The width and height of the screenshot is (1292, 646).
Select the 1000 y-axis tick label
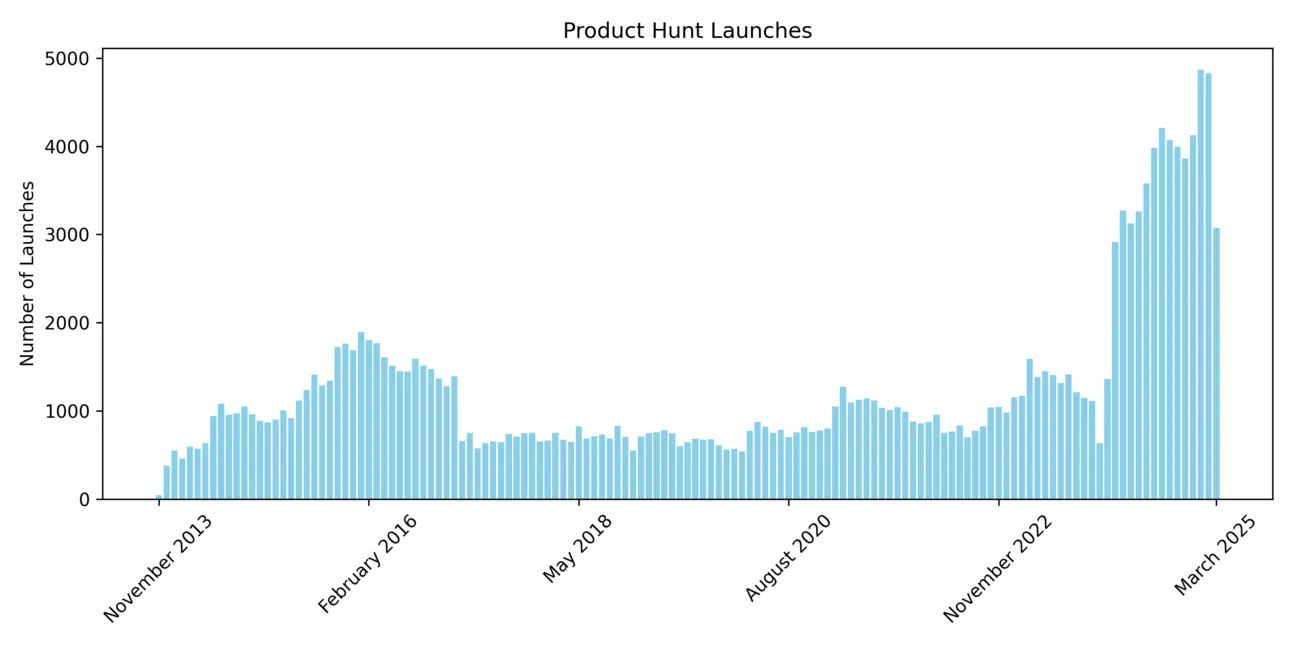(69, 411)
